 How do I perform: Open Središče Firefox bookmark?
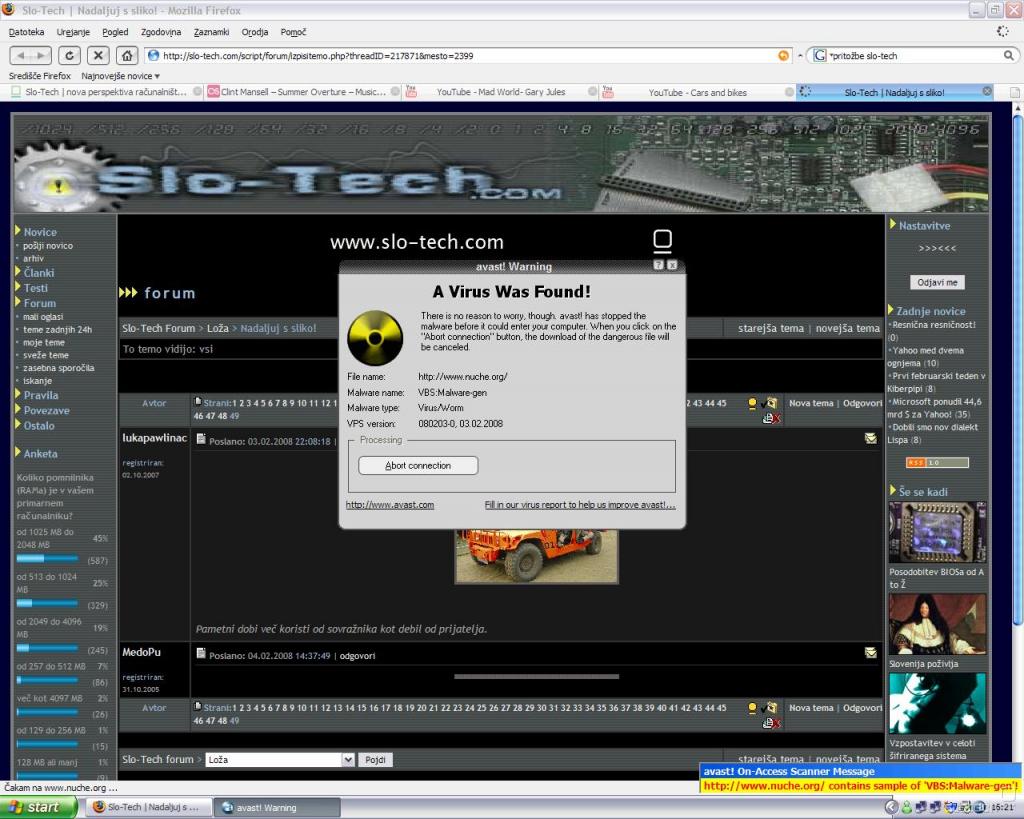pos(40,76)
